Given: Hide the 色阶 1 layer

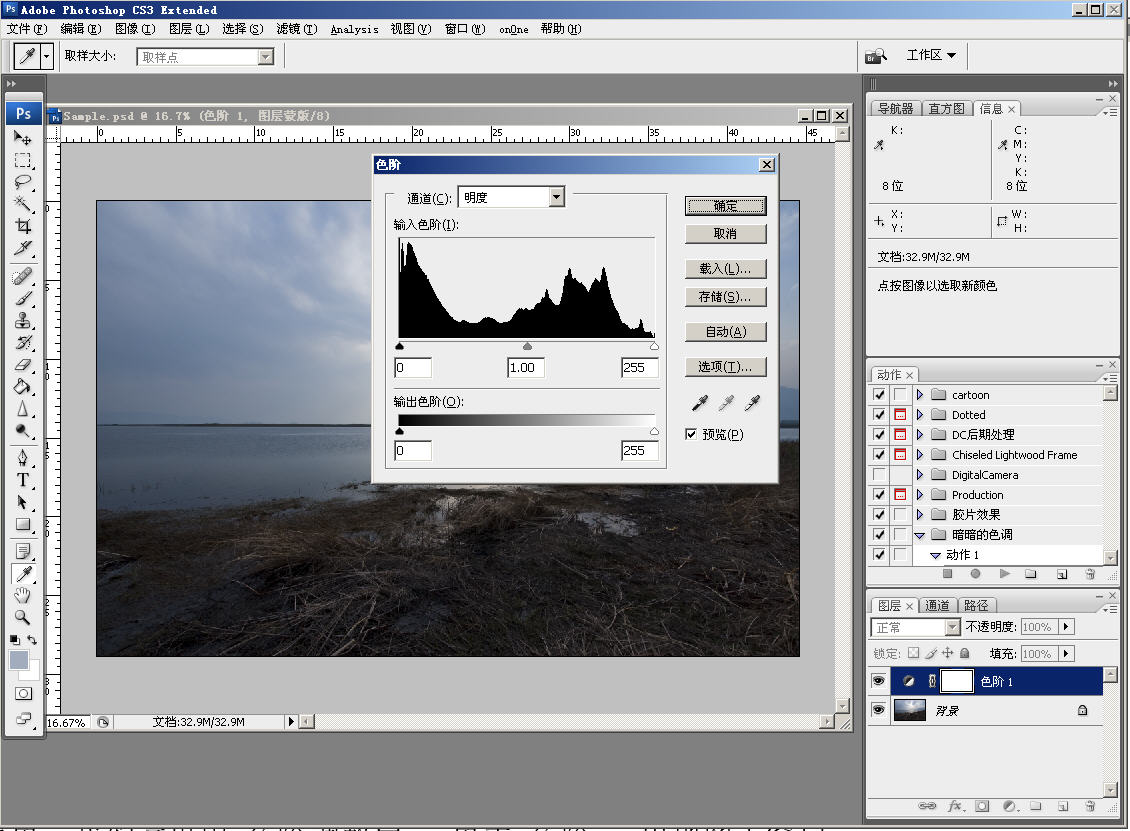Looking at the screenshot, I should tap(878, 681).
